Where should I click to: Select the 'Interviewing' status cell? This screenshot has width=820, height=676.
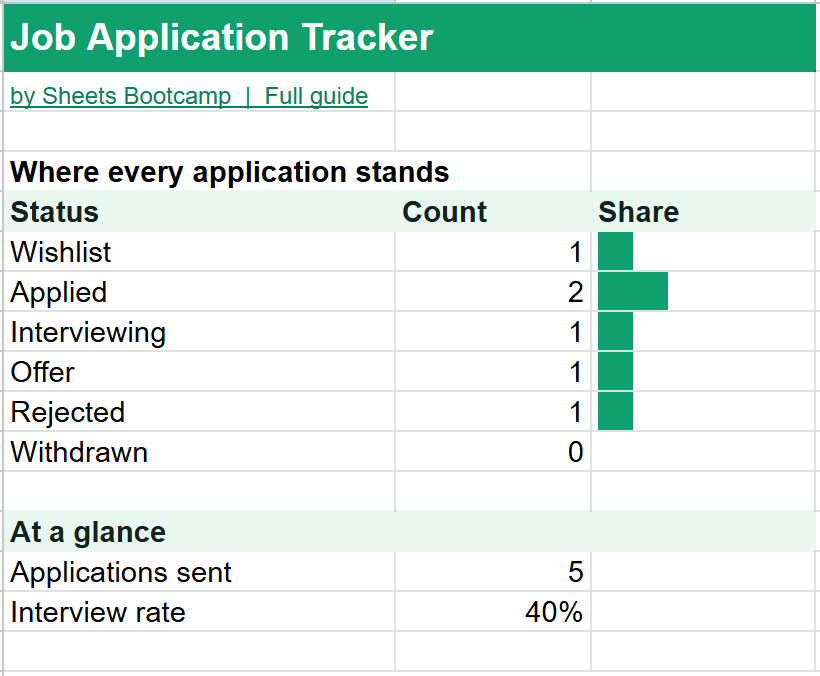(x=199, y=332)
